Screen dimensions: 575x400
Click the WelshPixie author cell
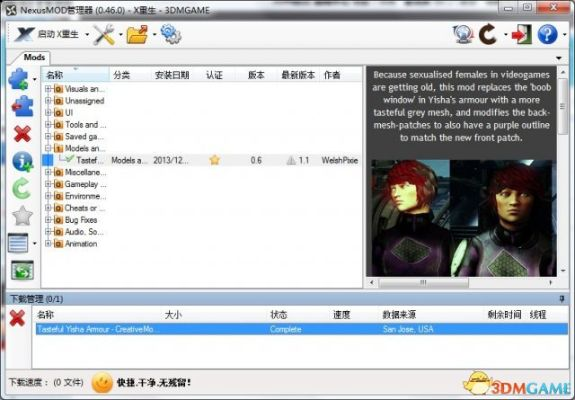point(340,160)
